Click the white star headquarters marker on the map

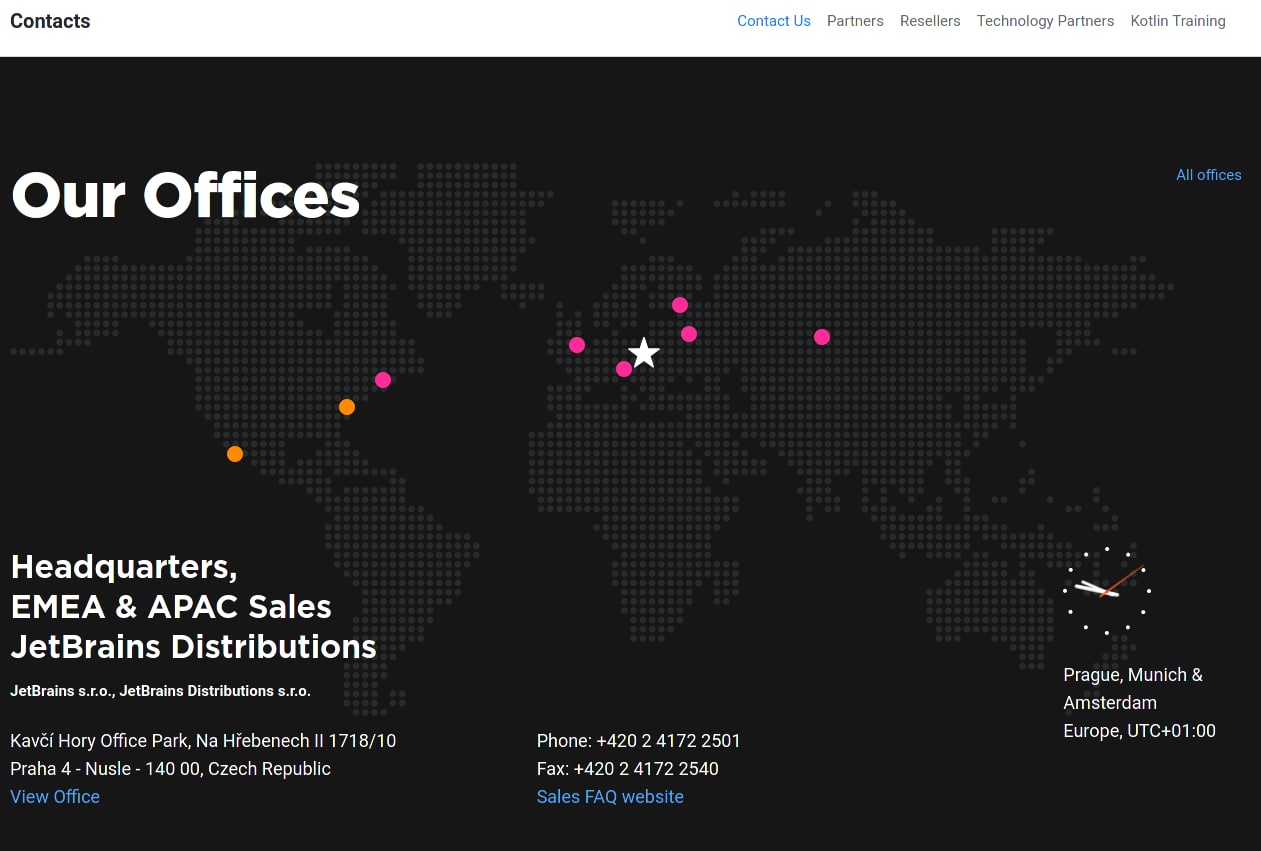coord(644,352)
